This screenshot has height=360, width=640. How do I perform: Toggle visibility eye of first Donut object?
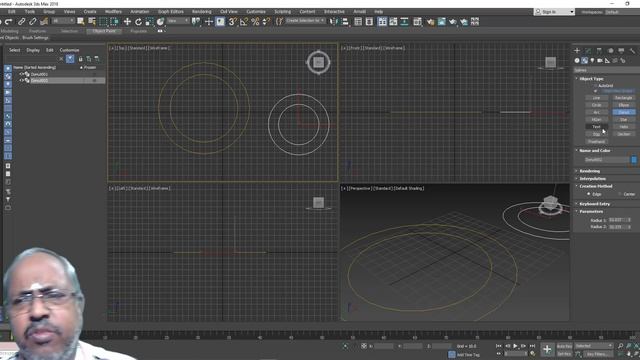coord(21,74)
